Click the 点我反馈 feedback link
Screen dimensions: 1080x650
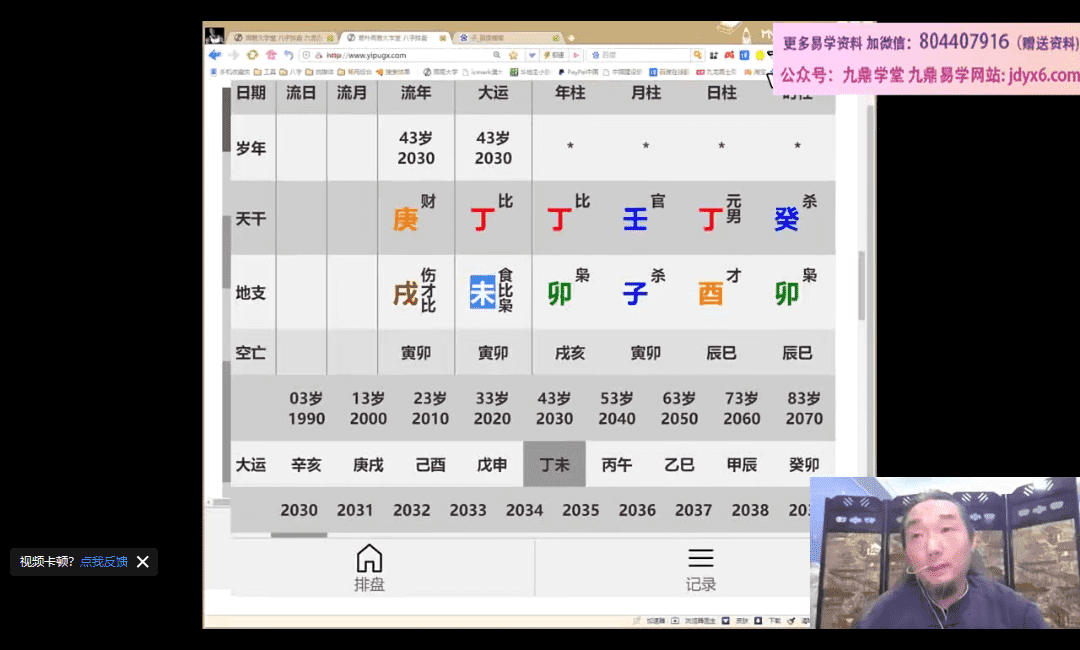[104, 562]
